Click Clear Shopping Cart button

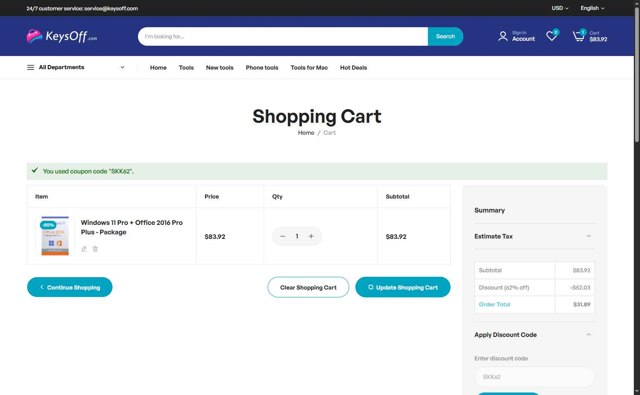point(308,287)
